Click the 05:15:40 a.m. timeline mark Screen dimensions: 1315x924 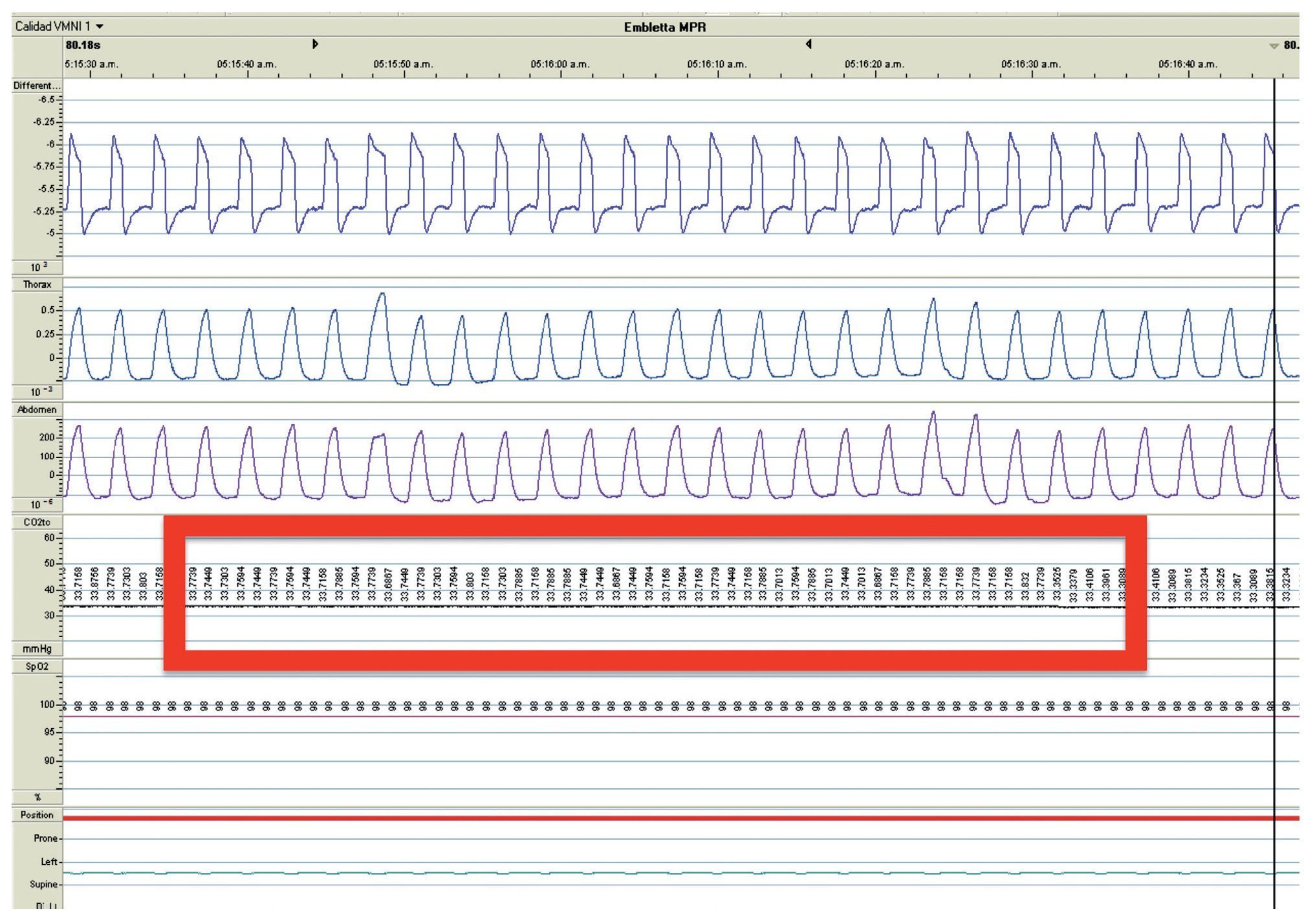click(246, 65)
